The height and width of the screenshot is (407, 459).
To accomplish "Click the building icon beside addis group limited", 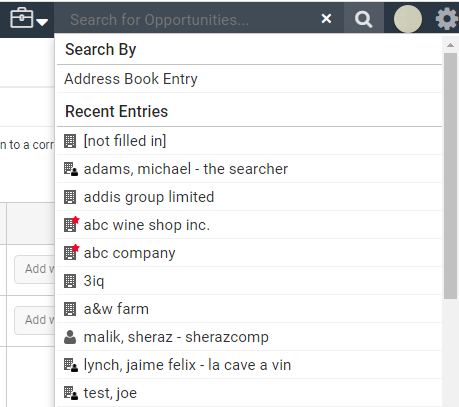I will (70, 197).
